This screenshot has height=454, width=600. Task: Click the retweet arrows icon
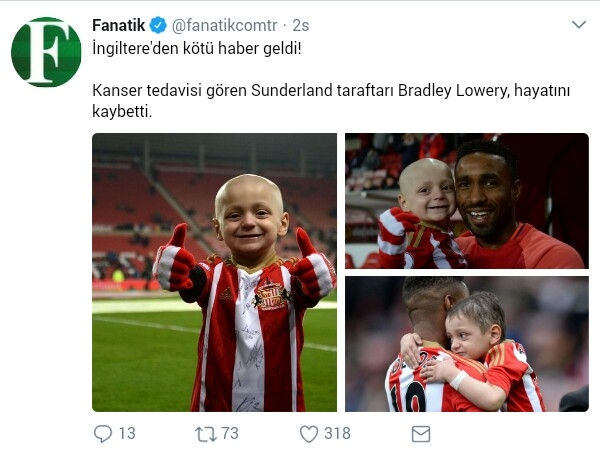(x=206, y=434)
